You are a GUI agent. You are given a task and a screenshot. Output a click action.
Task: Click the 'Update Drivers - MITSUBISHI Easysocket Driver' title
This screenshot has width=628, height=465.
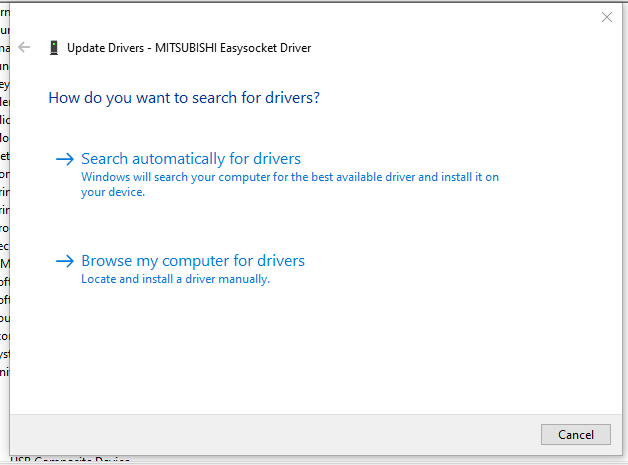[189, 48]
